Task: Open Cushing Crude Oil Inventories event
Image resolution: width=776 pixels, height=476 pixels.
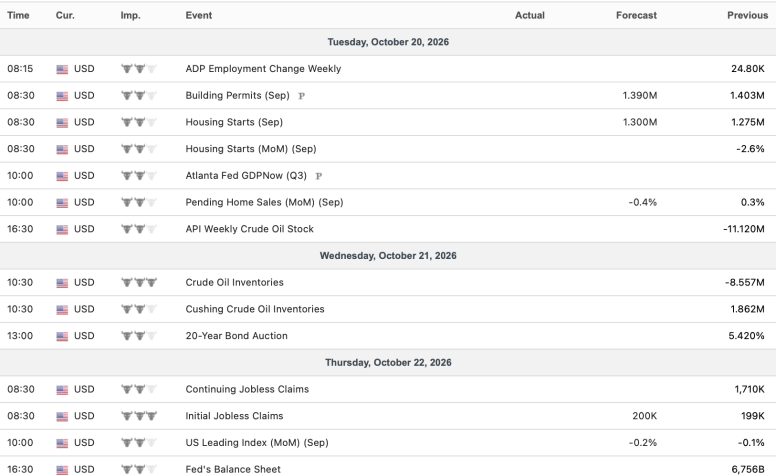Action: click(x=255, y=309)
